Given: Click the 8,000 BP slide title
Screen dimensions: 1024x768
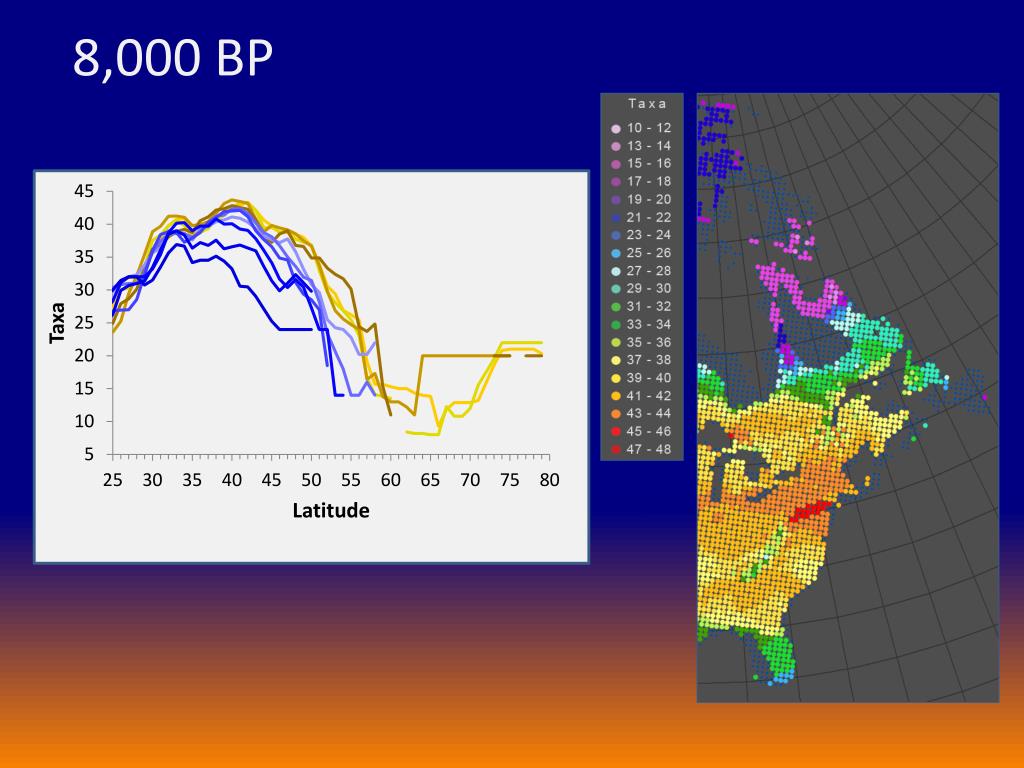Looking at the screenshot, I should [172, 58].
